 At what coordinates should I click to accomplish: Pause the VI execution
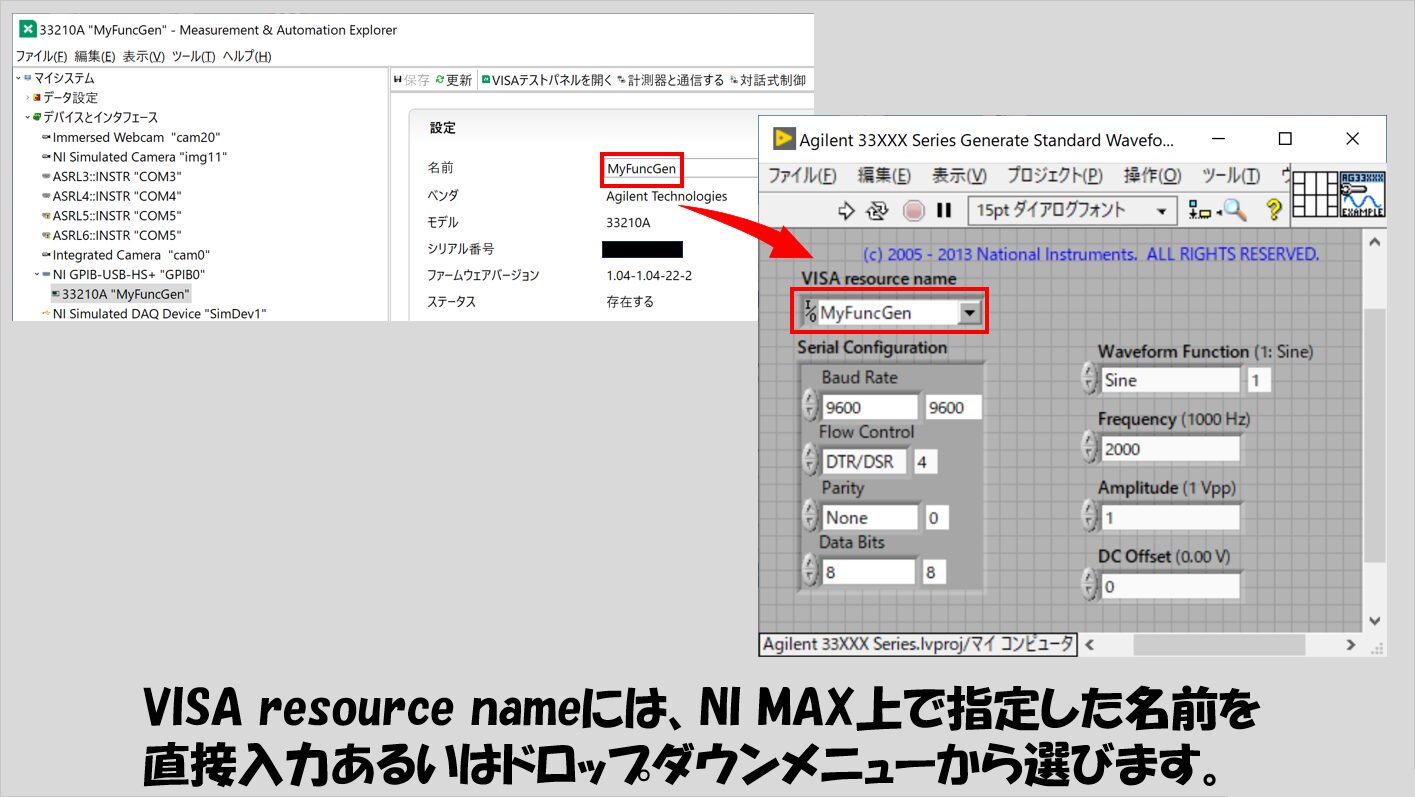click(944, 210)
